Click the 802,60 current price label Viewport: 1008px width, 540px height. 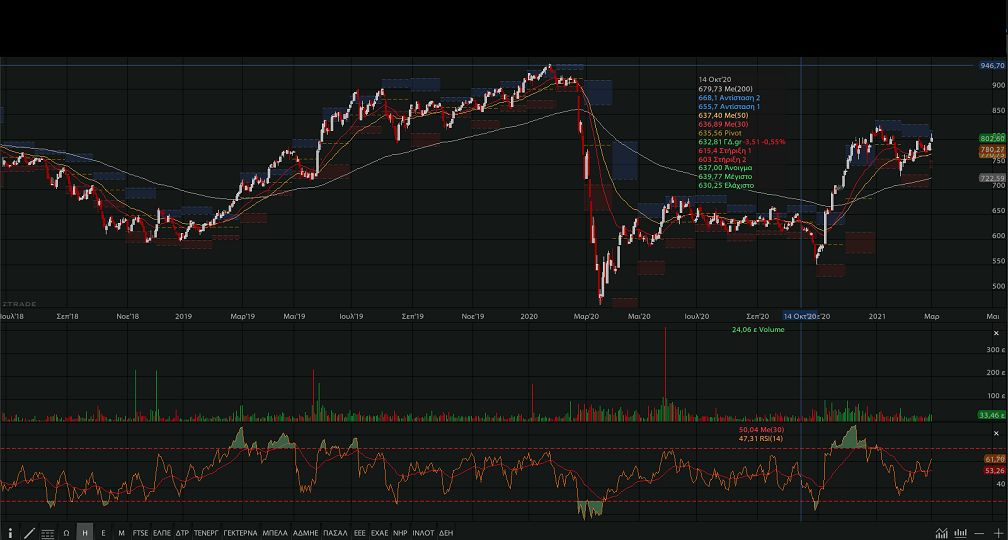pos(991,138)
